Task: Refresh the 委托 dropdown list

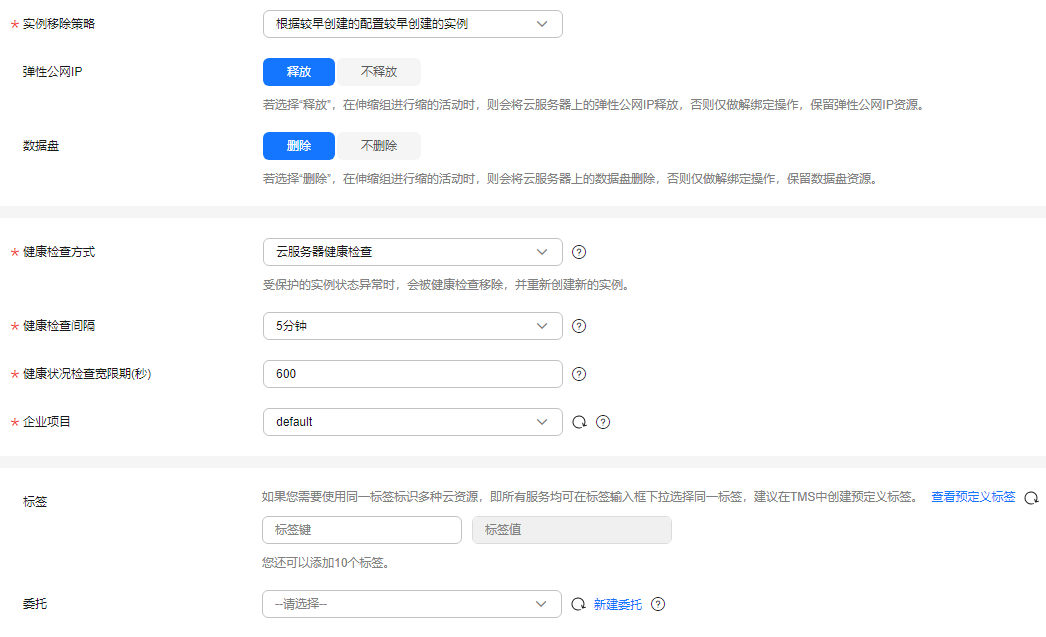Action: (x=578, y=604)
